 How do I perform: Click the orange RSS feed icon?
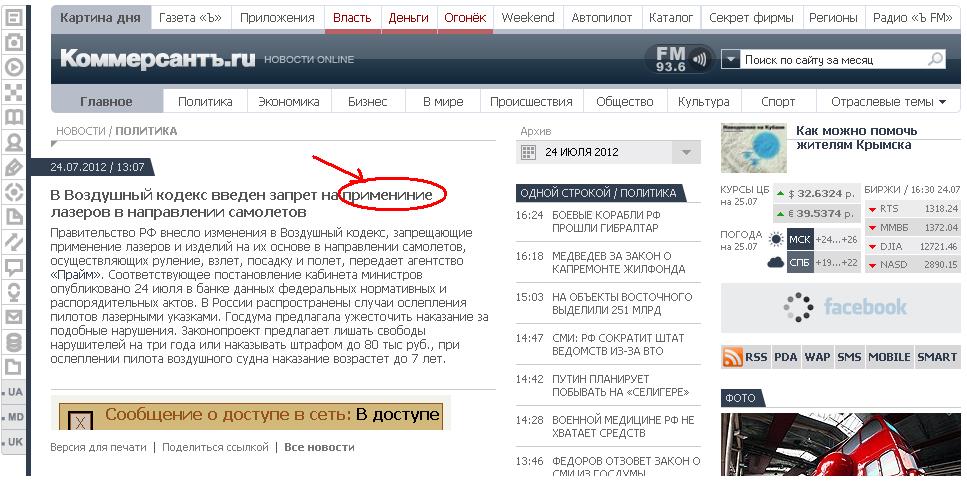coord(732,357)
